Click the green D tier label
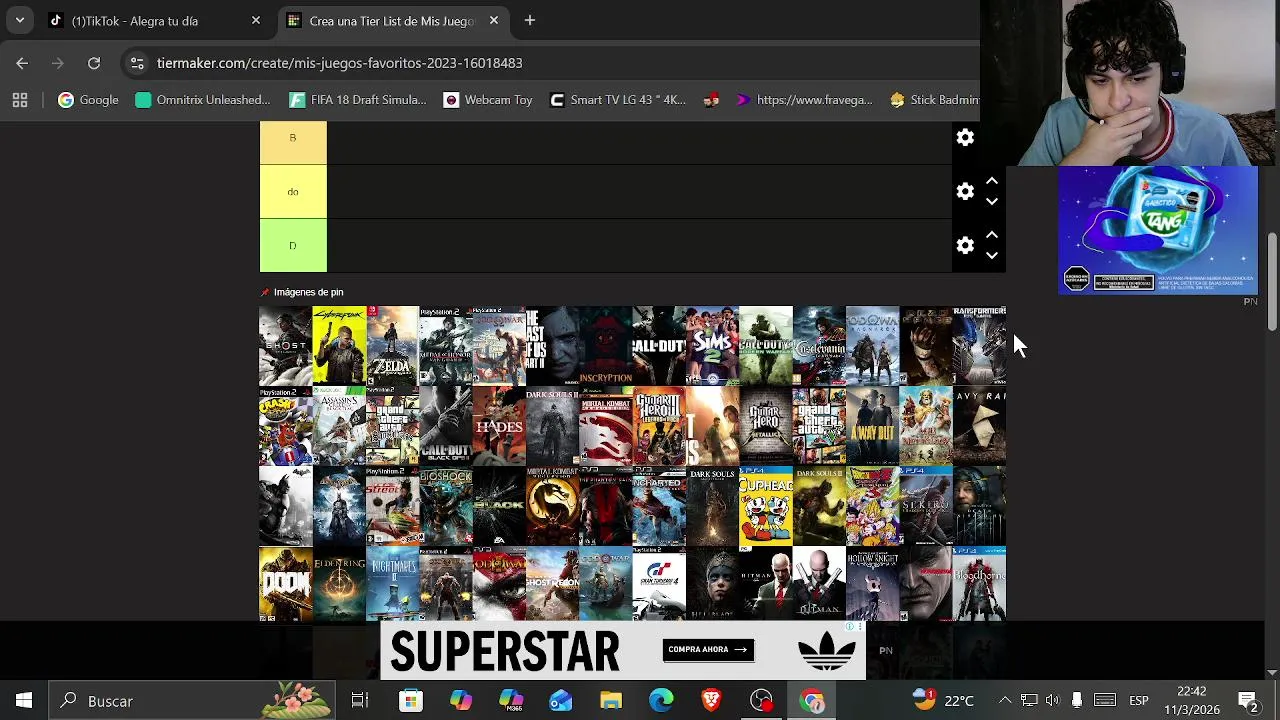 click(293, 245)
